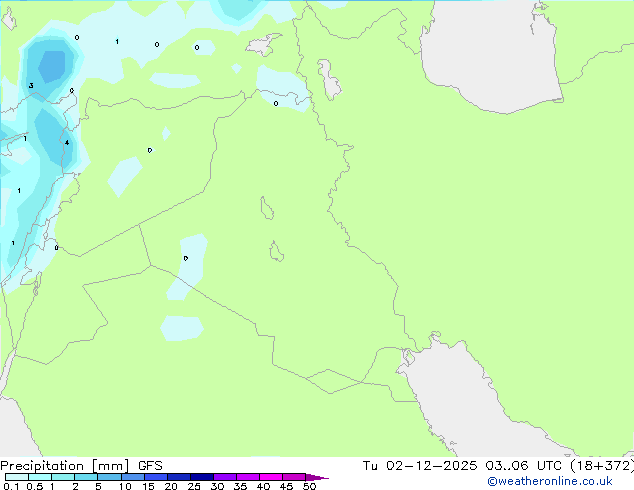634x490 pixels.
Task: Click the 'Tu 02-12-2025' date text
Action: point(420,466)
